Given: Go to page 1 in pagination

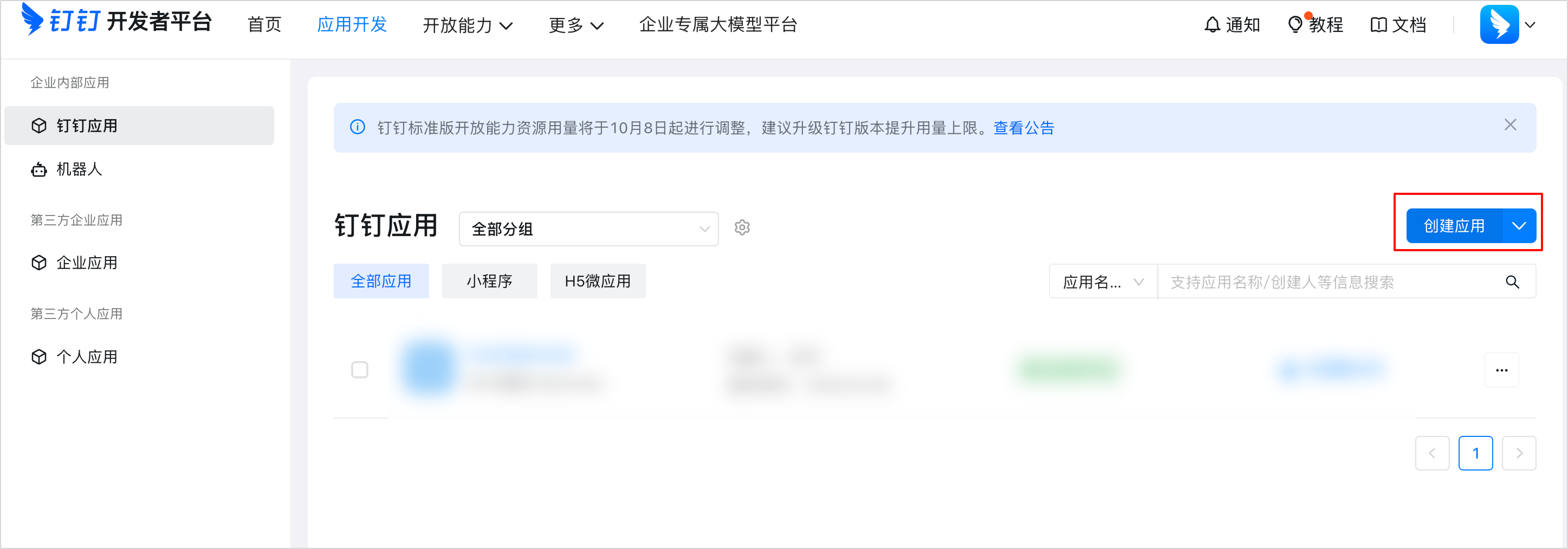Looking at the screenshot, I should coord(1476,453).
